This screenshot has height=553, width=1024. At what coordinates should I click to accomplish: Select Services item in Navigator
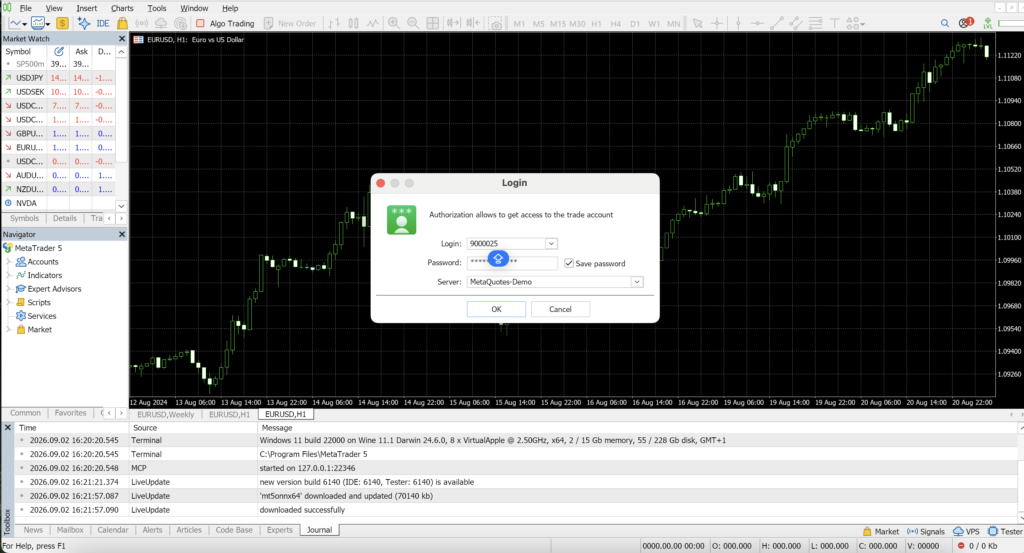coord(42,316)
